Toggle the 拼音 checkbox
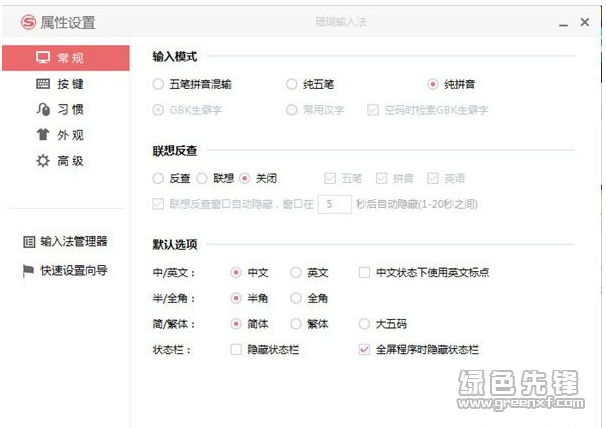606x428 pixels. click(x=381, y=178)
